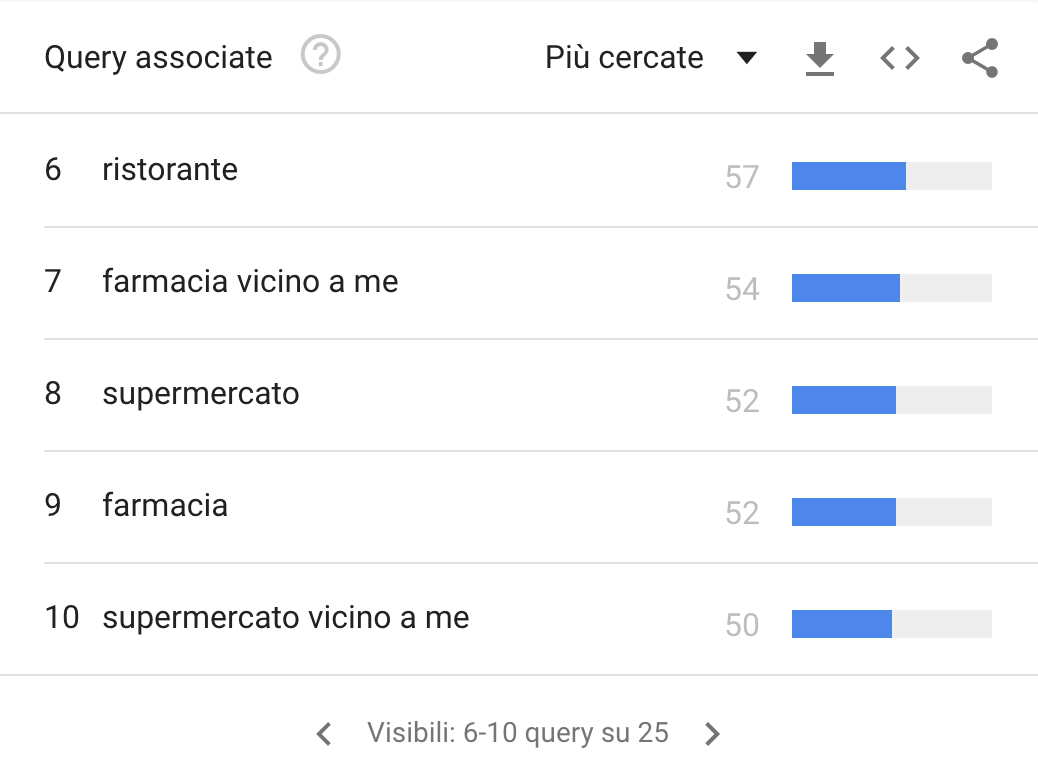Image resolution: width=1038 pixels, height=784 pixels.
Task: Click the Visibili 6-10 query su 25 text
Action: point(517,733)
